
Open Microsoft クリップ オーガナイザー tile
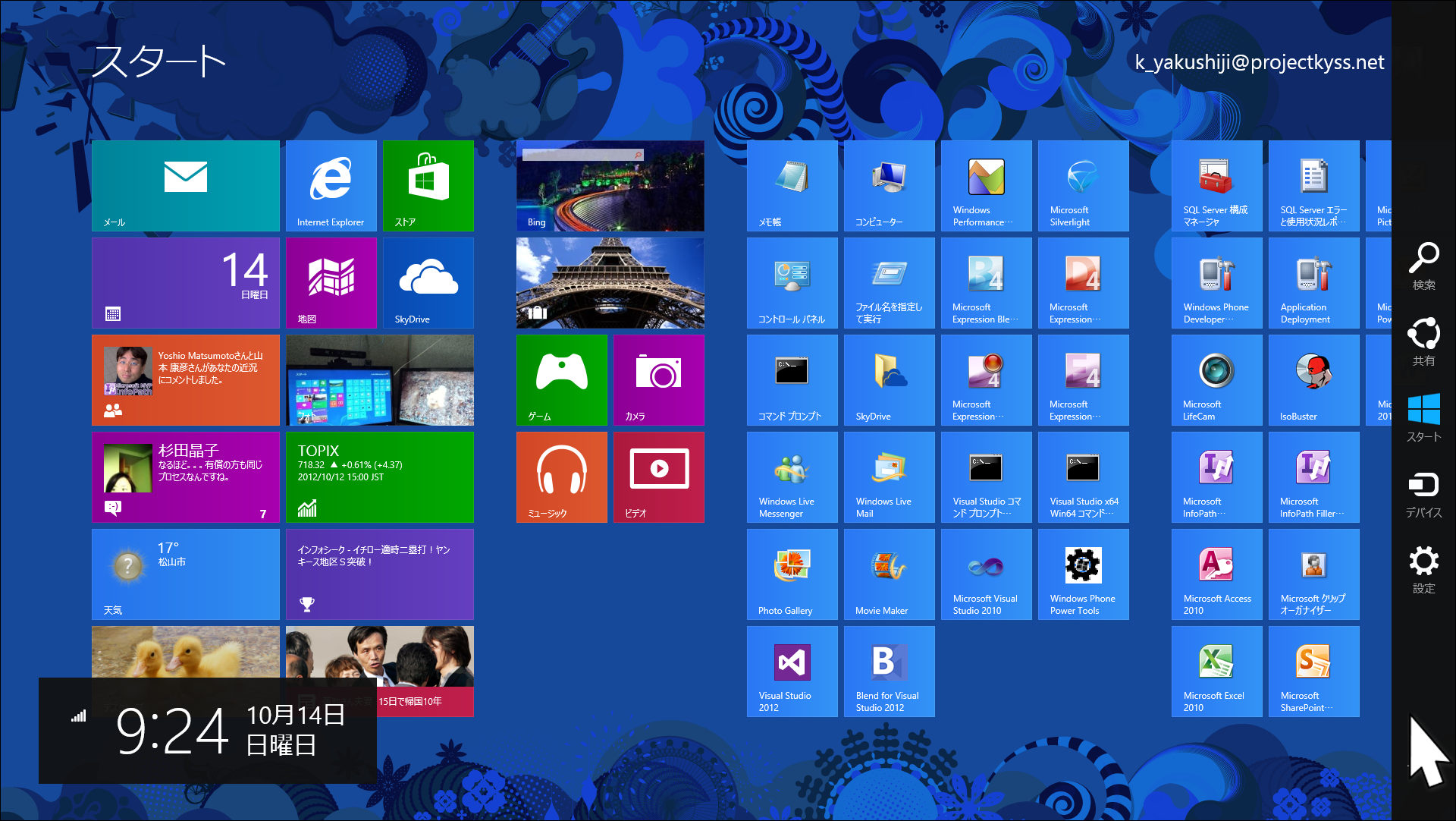click(x=1314, y=574)
